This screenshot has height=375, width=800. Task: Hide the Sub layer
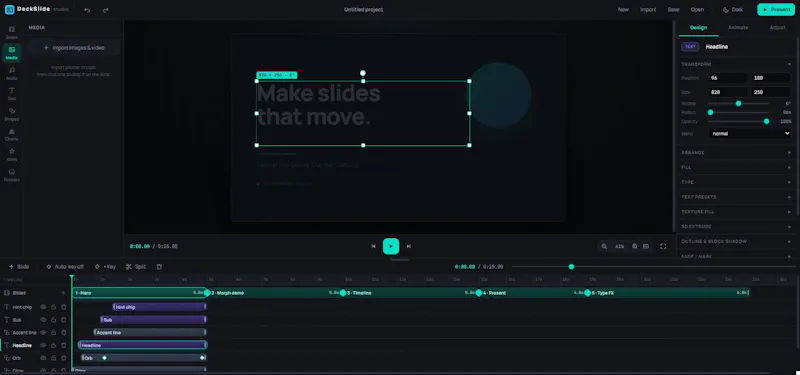coord(43,320)
